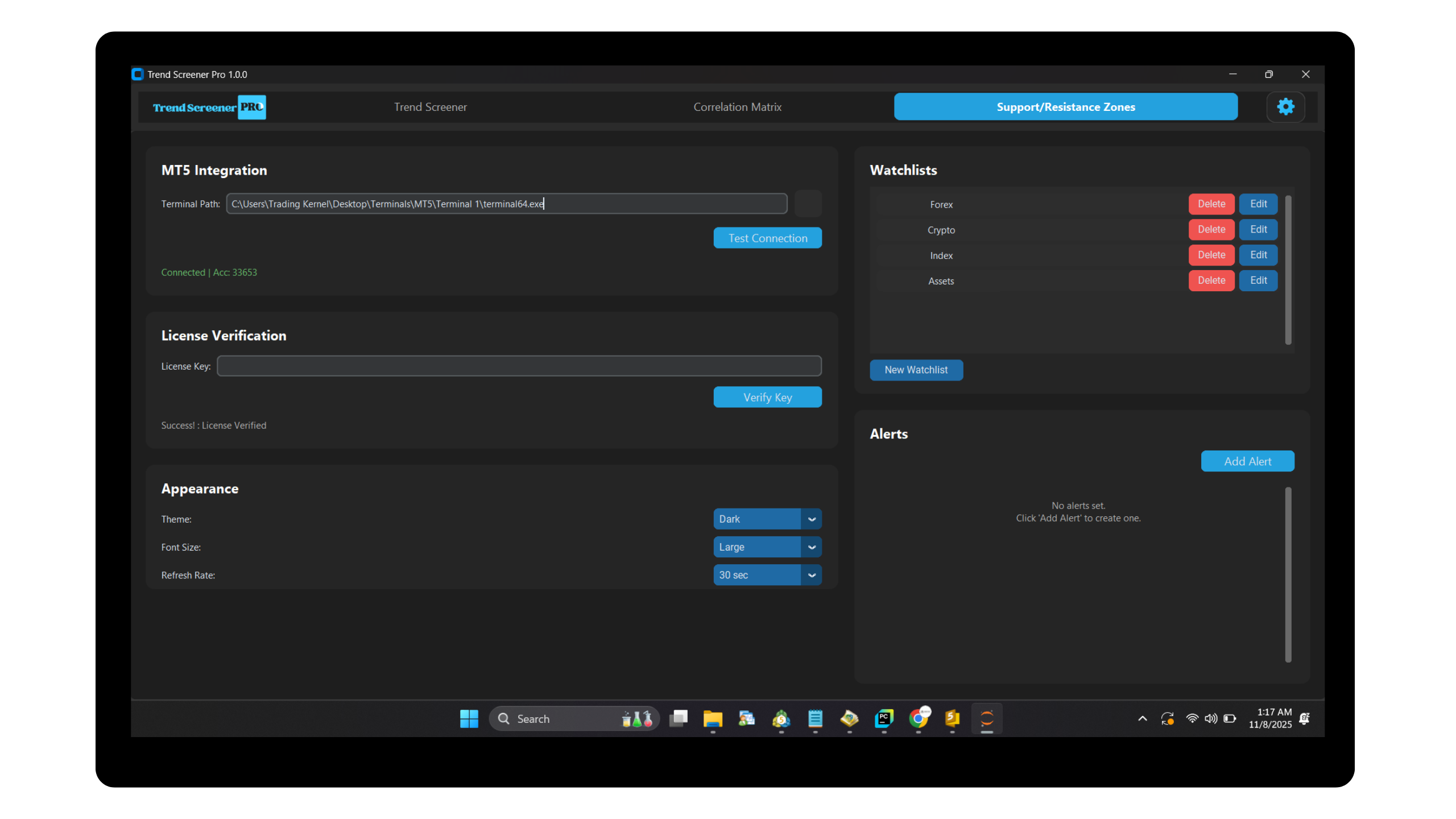Click the Watchlists panel scrollbar
This screenshot has width=1456, height=819.
click(1288, 270)
